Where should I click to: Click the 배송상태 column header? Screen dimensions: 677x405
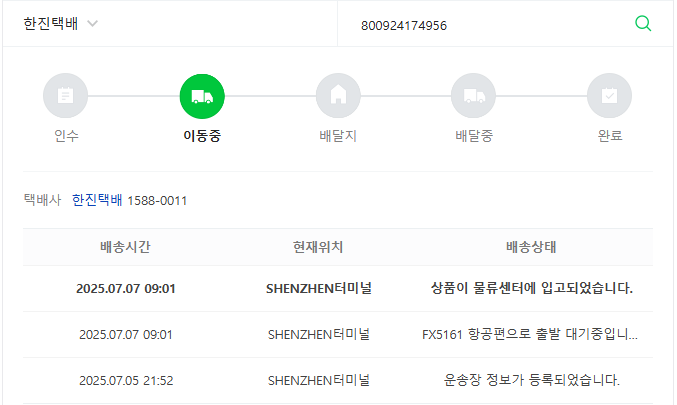click(x=531, y=247)
